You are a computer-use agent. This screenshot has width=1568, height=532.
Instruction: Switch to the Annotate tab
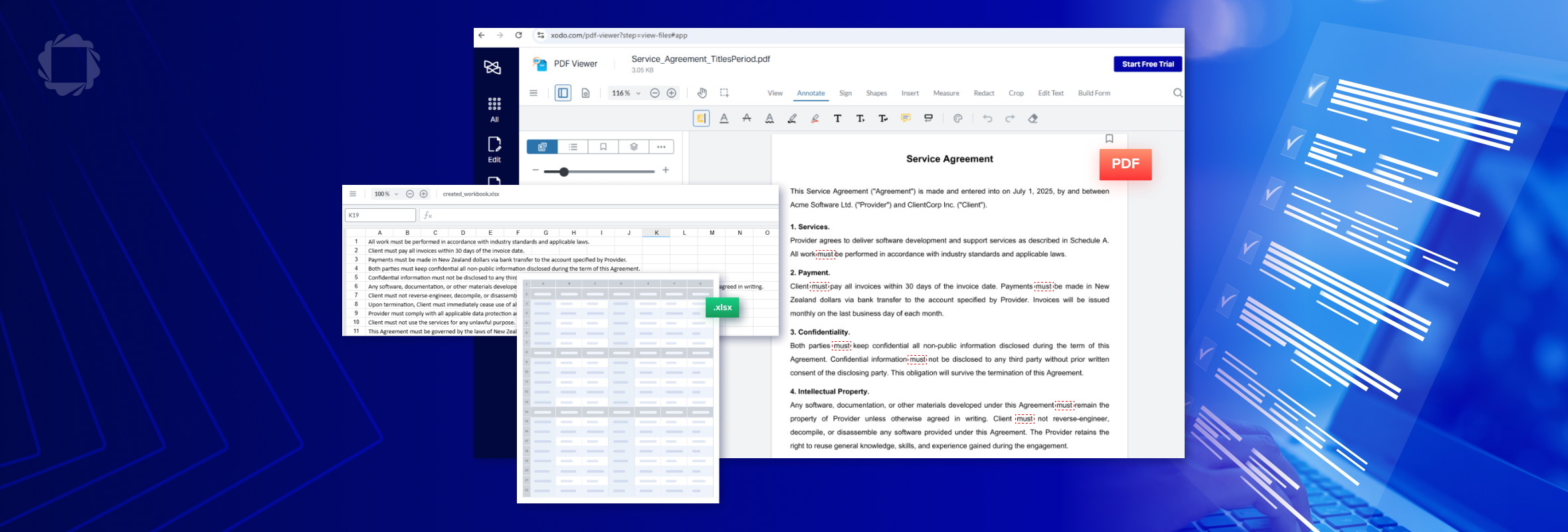pyautogui.click(x=811, y=93)
